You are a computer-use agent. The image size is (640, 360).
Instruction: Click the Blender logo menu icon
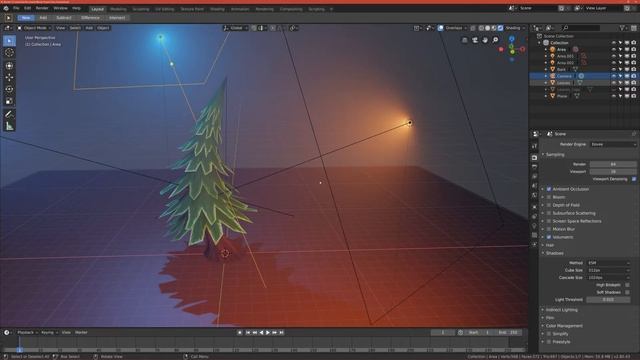[x=6, y=8]
